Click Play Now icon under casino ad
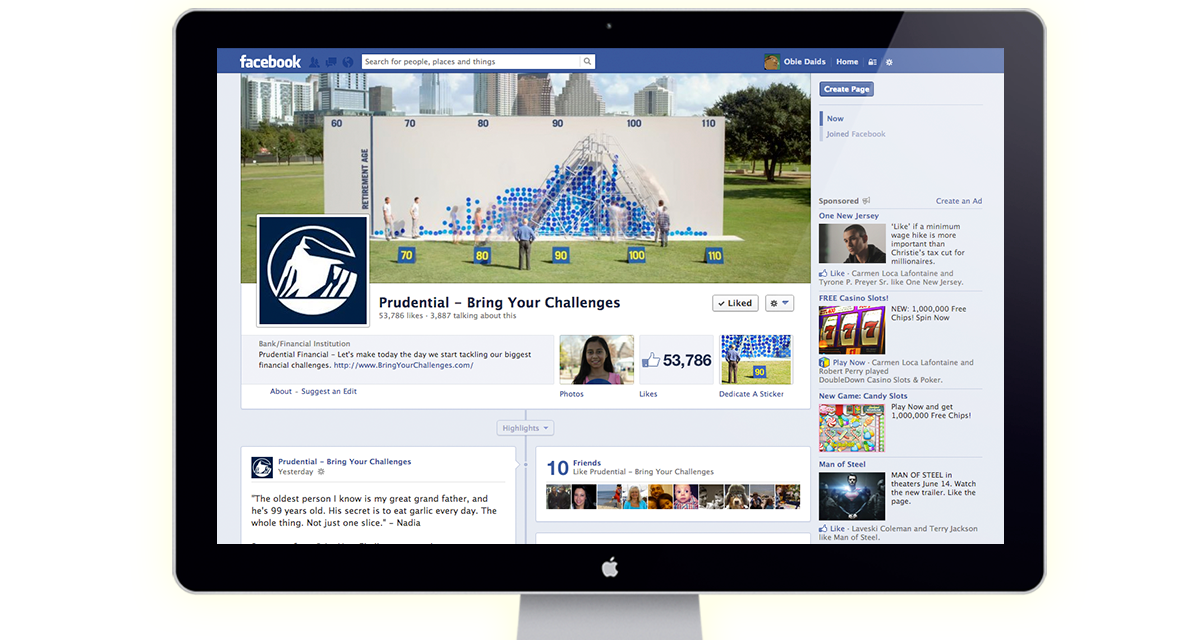 click(x=824, y=363)
